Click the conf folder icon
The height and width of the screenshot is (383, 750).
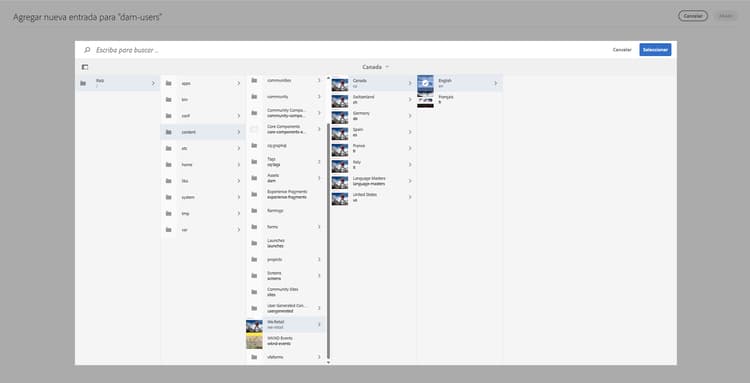click(168, 116)
